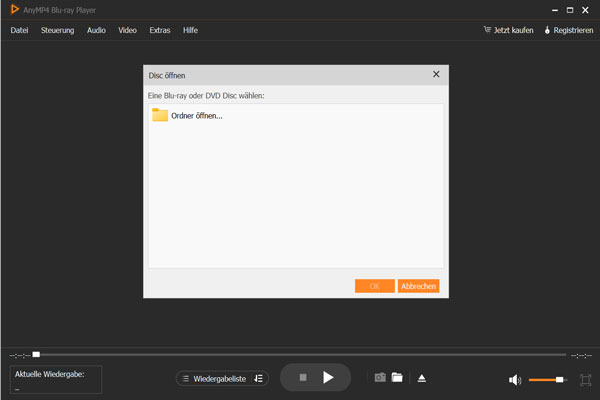Click the folder icon beside Ordner öffnen
Screen dimensions: 600x400
(x=160, y=115)
